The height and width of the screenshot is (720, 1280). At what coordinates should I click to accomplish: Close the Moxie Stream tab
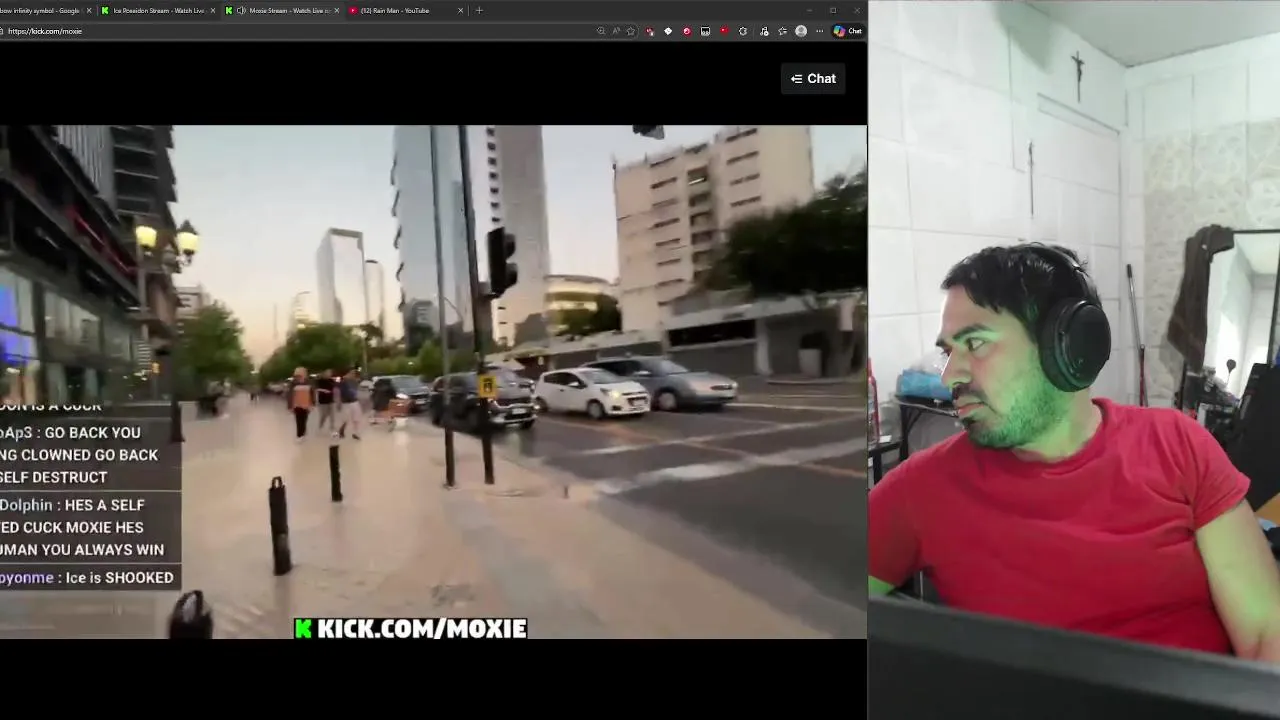[336, 10]
